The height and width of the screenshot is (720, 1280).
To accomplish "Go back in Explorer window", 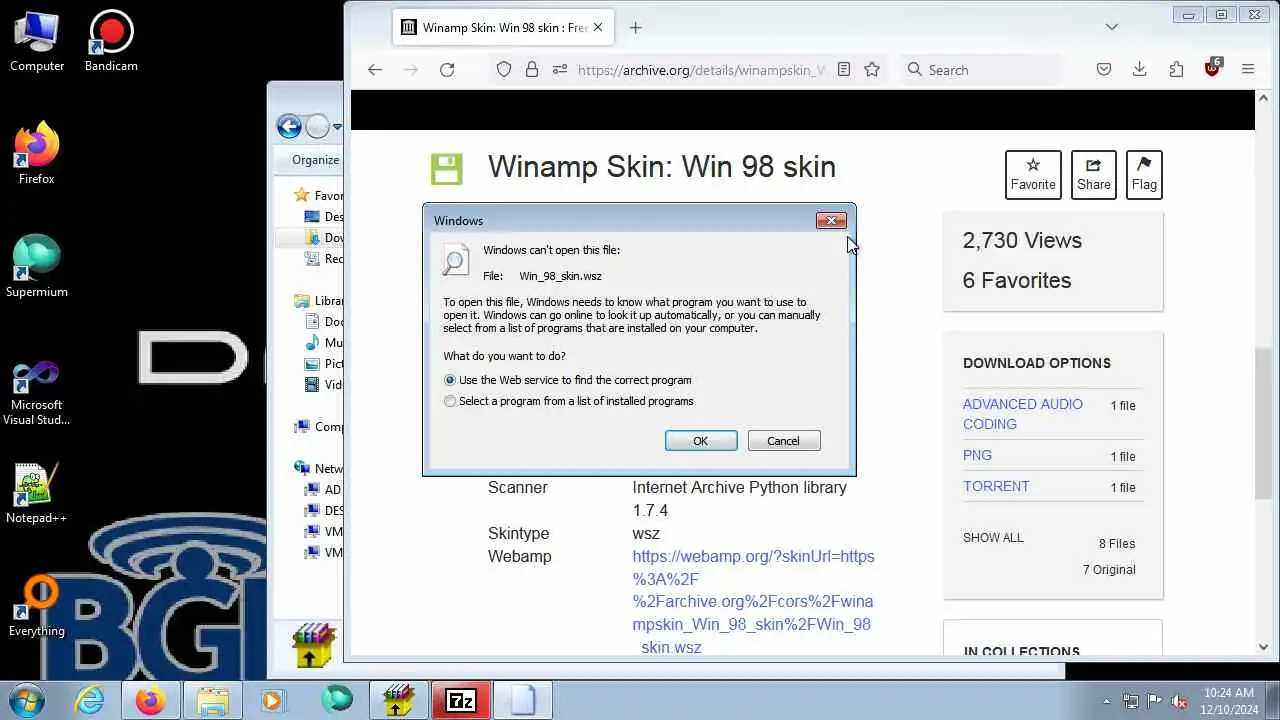I will coord(289,126).
